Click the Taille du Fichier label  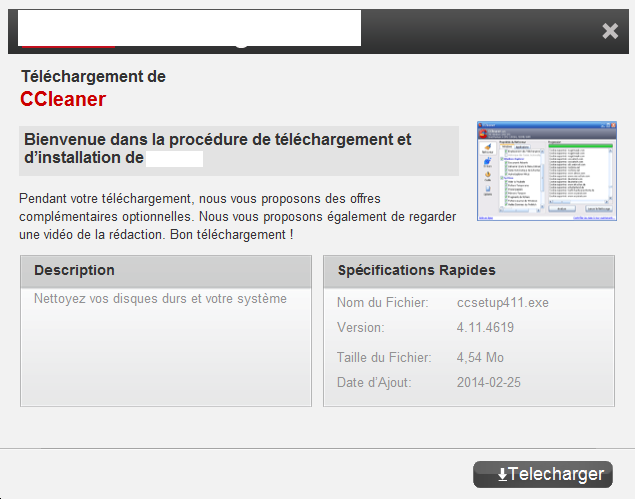click(x=384, y=358)
